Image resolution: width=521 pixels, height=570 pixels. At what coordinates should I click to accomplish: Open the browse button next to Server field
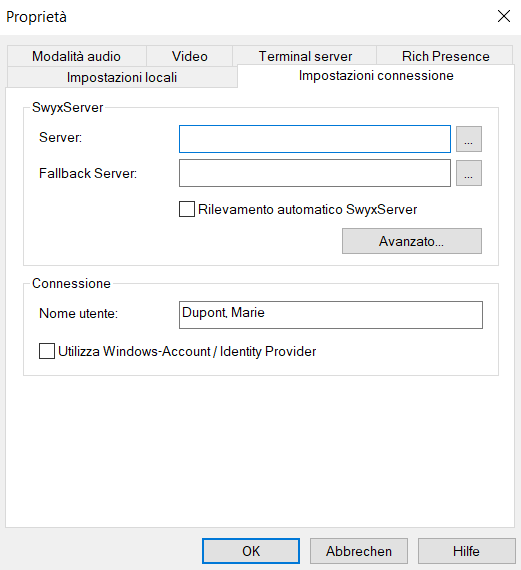[x=469, y=139]
